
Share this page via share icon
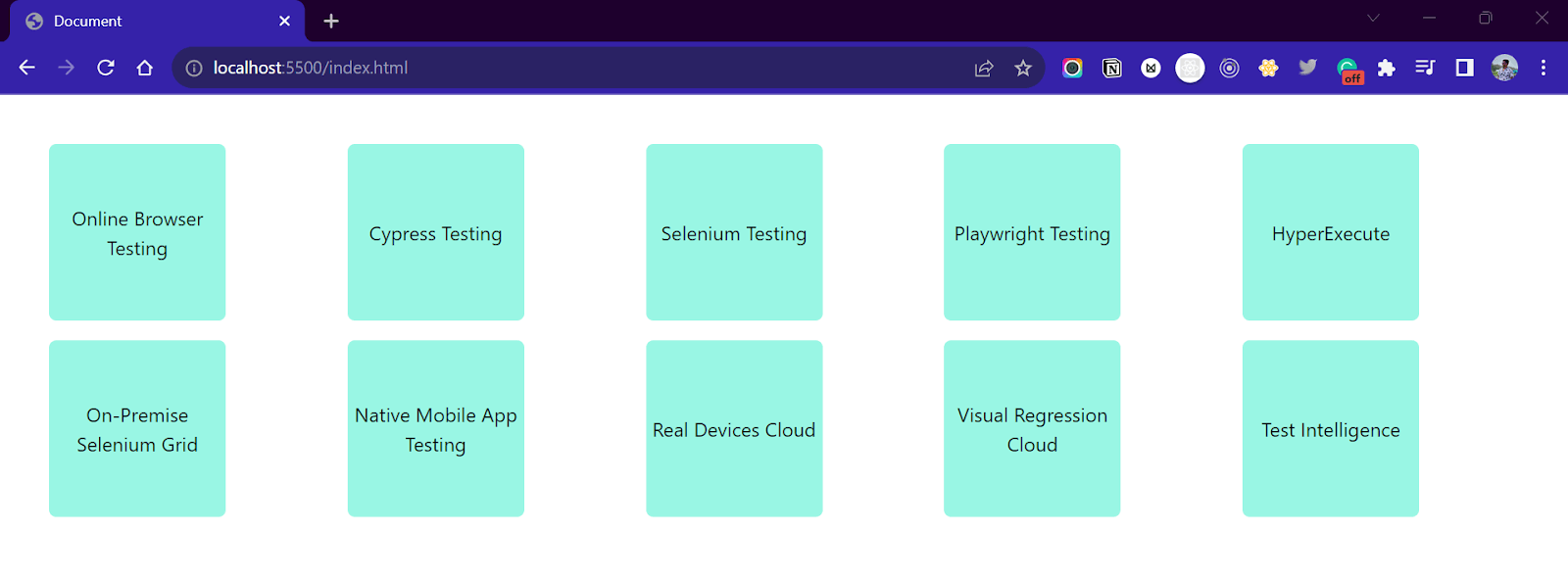pyautogui.click(x=984, y=68)
